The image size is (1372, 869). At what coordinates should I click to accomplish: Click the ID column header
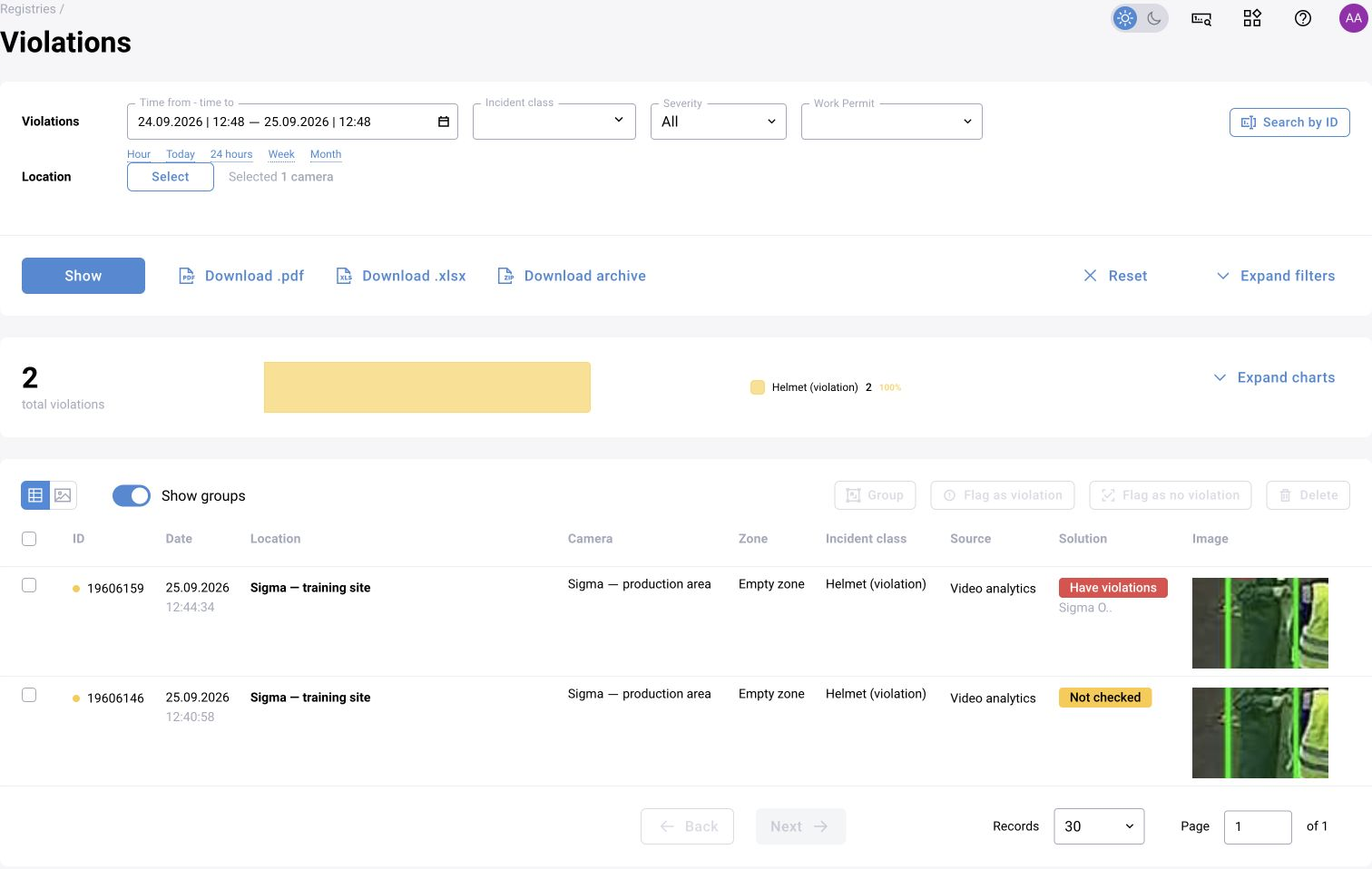(x=79, y=539)
